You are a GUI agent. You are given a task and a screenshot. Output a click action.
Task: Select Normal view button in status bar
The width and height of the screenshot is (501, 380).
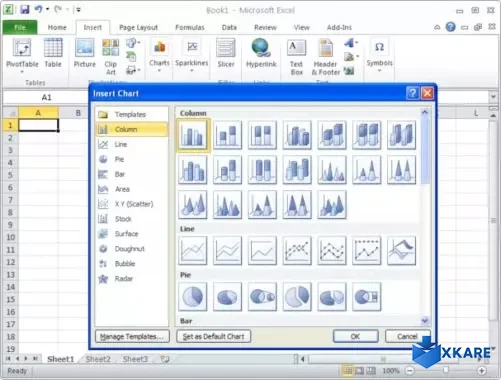(x=347, y=371)
